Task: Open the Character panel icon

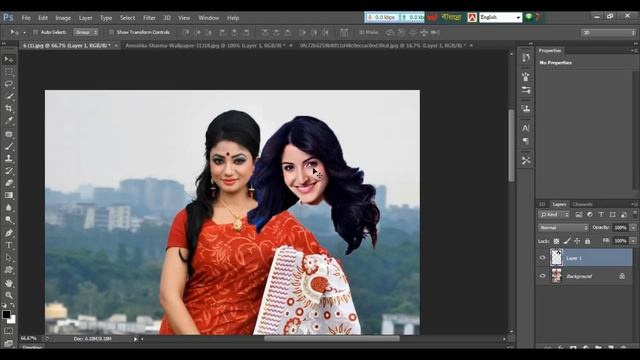Action: tap(526, 128)
